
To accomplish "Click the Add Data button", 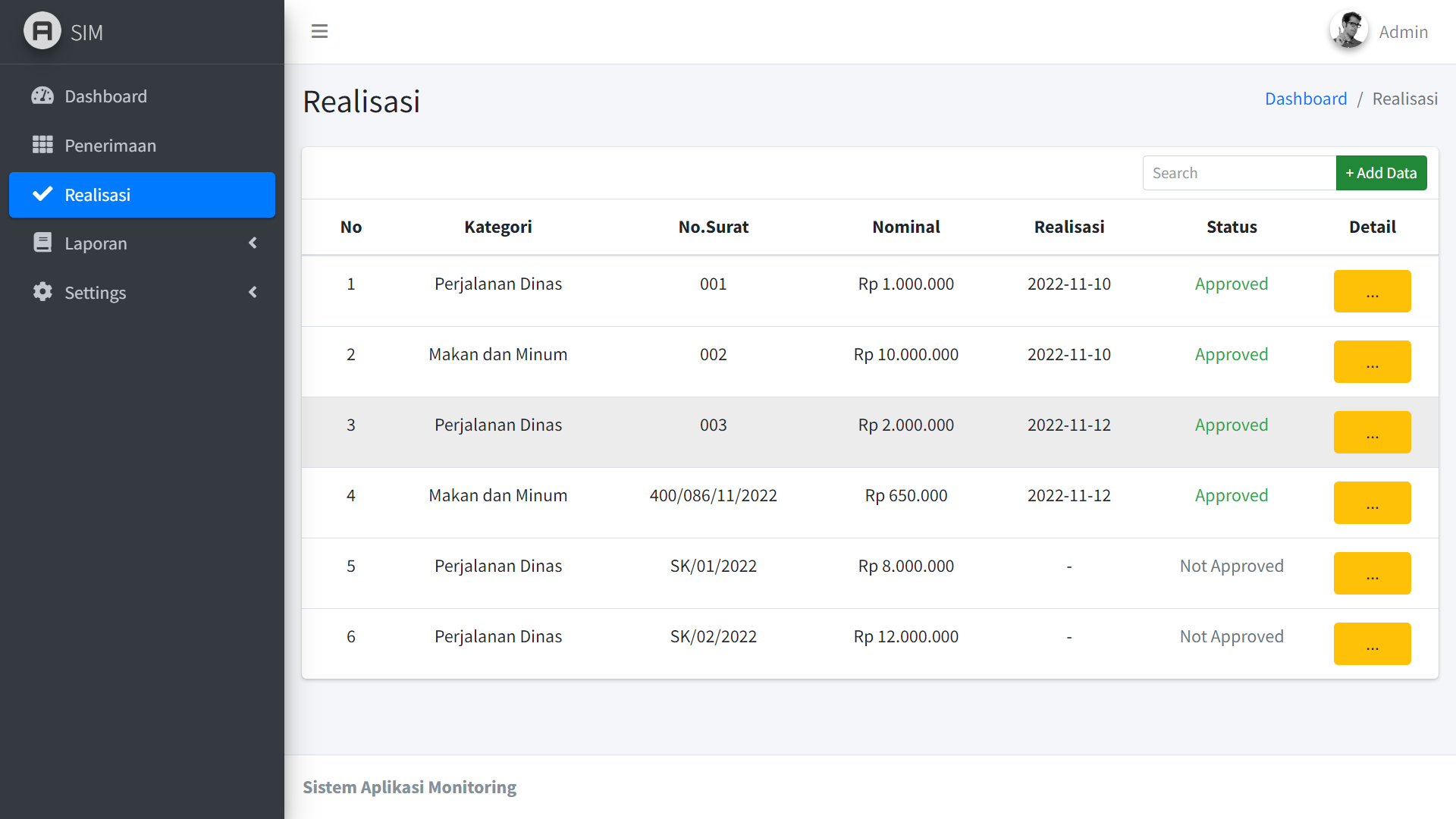I will tap(1381, 173).
